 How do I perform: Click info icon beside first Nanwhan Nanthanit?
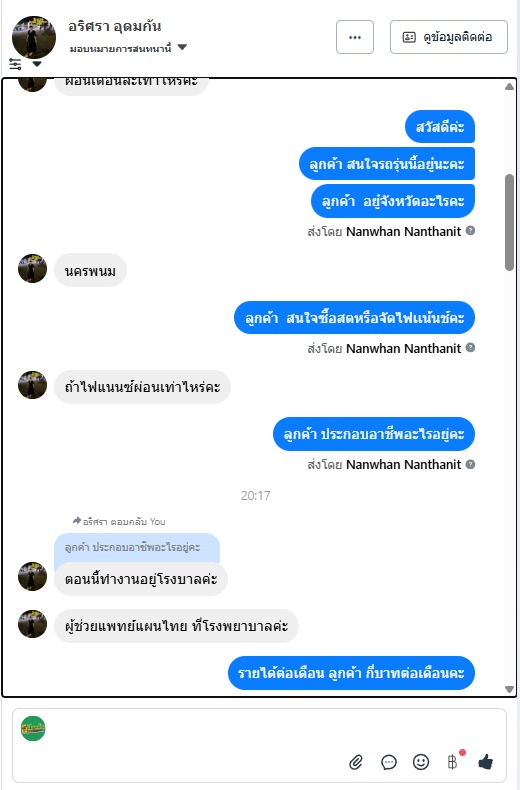pos(470,231)
